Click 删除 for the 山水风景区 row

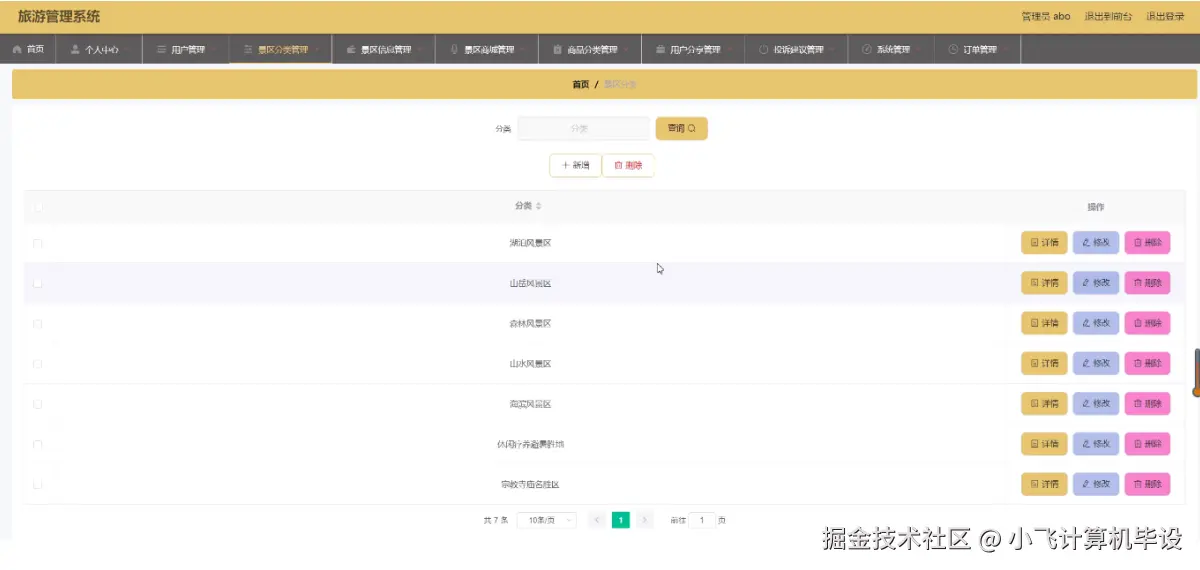pyautogui.click(x=1147, y=363)
